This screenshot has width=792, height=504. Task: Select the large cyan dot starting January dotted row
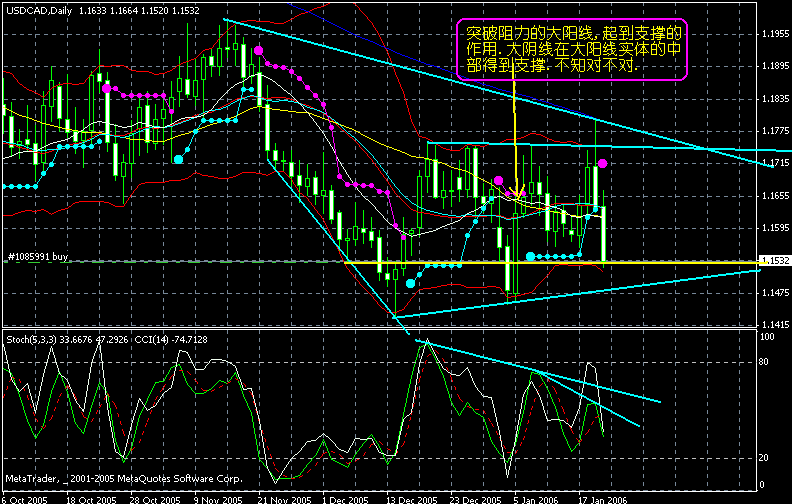[x=530, y=257]
